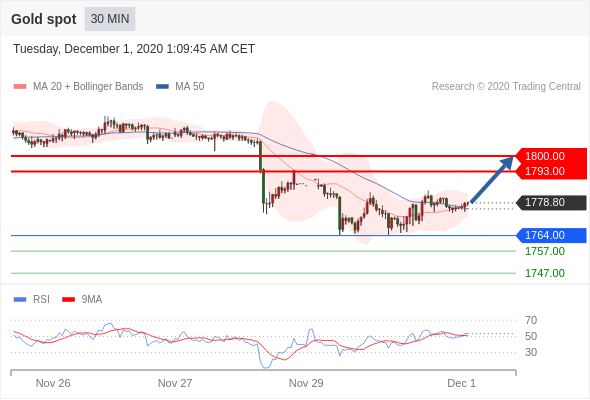Click the MA 20 + Bollinger Bands legend label
This screenshot has width=590, height=400.
88,87
